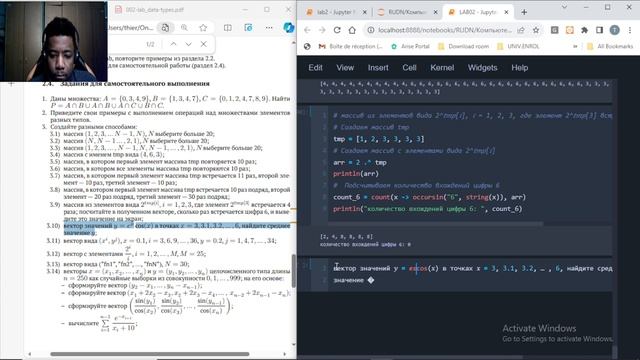Open Chrome extensions puzzle menu
Image resolution: width=640 pixels, height=360 pixels.
584,30
